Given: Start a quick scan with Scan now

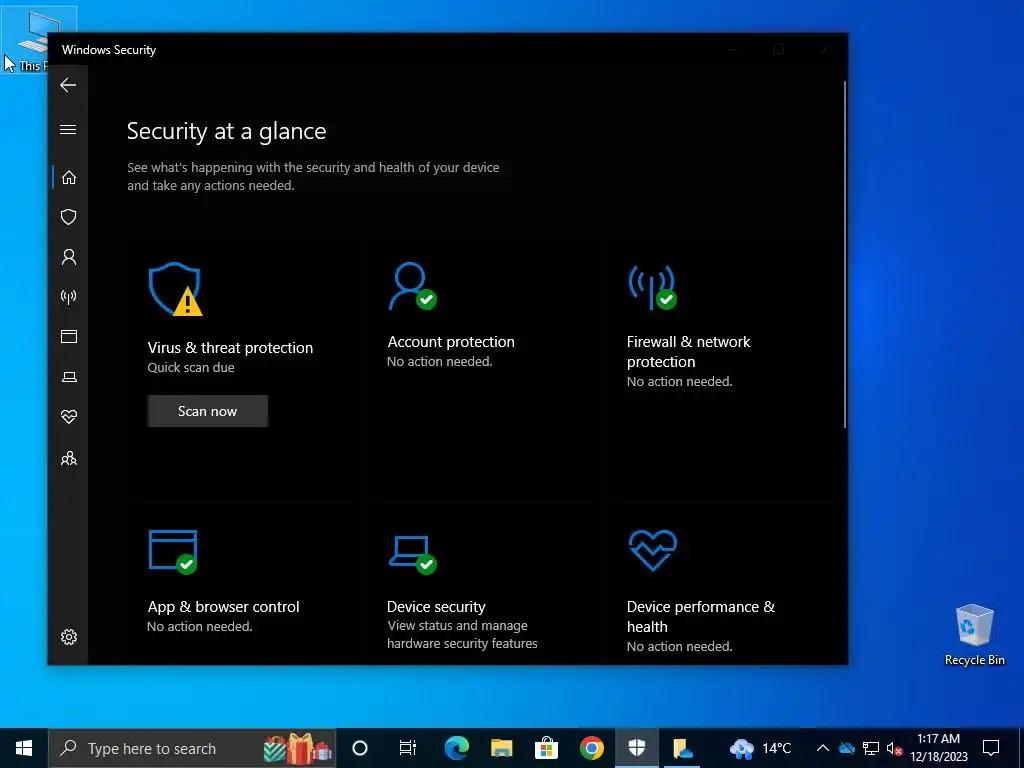Looking at the screenshot, I should coord(208,411).
